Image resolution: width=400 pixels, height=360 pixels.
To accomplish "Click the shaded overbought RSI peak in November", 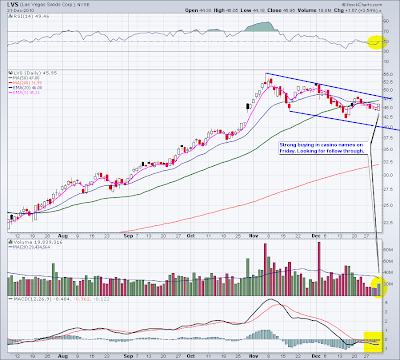I will [x=262, y=27].
